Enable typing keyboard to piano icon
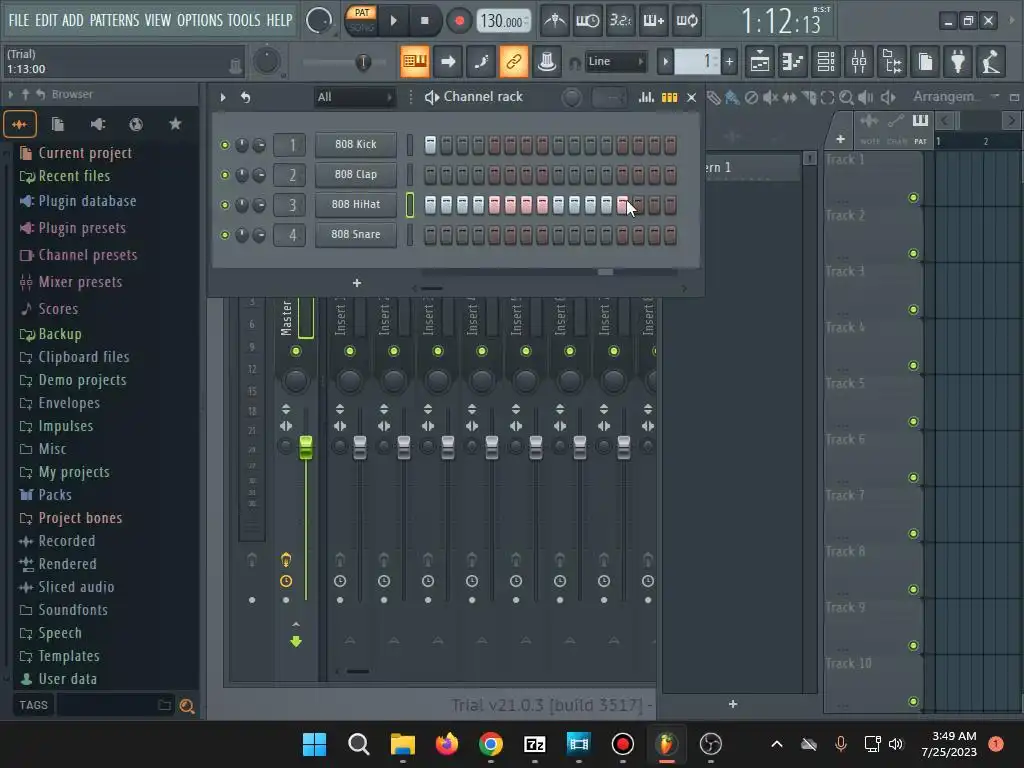 (415, 61)
